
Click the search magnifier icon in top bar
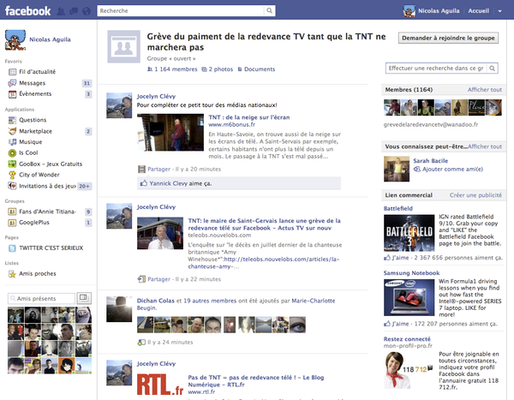click(269, 11)
